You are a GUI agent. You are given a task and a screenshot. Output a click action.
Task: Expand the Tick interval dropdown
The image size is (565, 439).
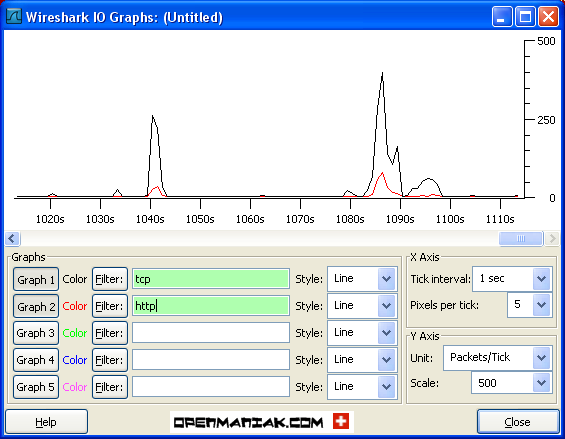(x=512, y=279)
